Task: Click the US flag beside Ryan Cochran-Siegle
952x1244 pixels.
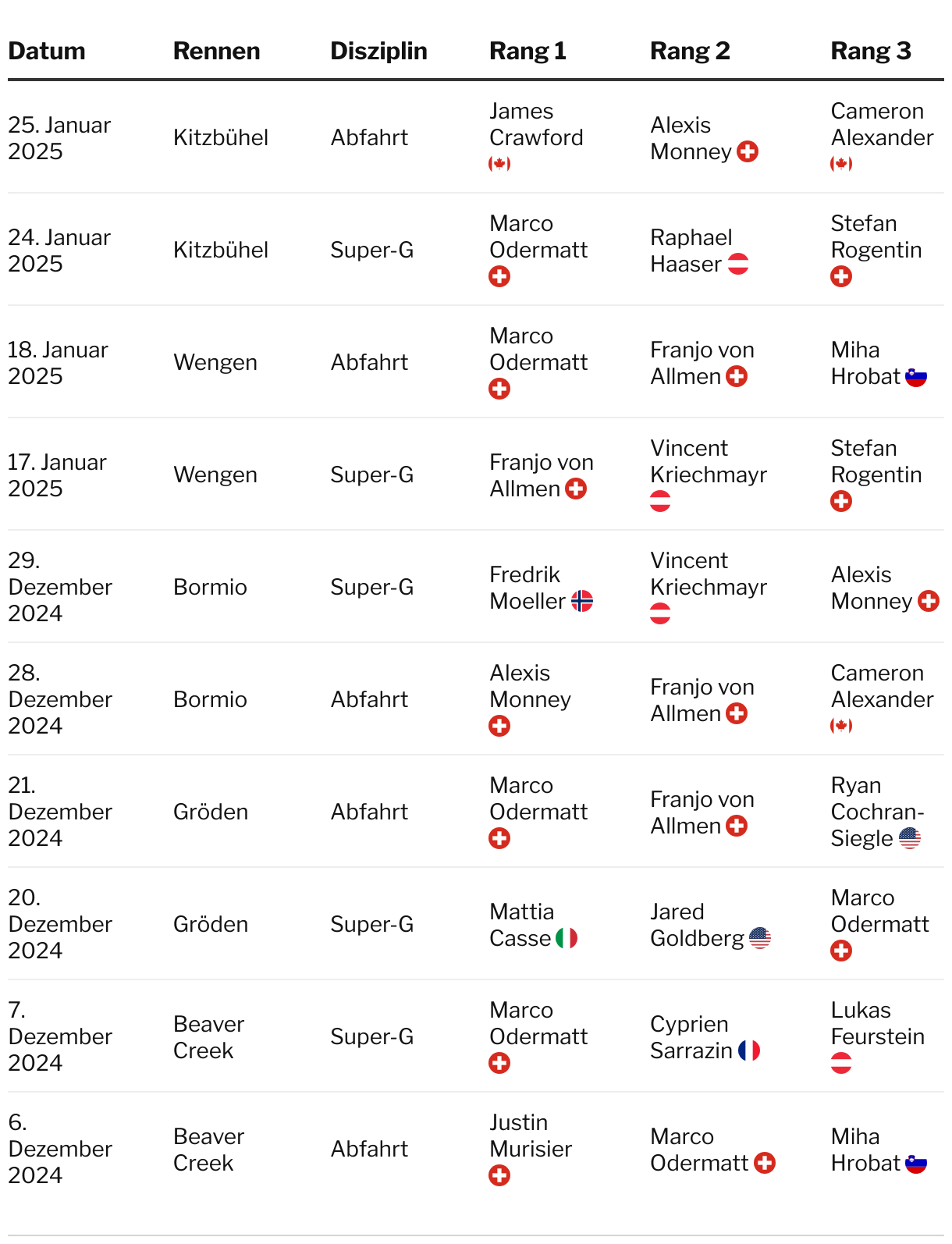Action: pyautogui.click(x=910, y=838)
